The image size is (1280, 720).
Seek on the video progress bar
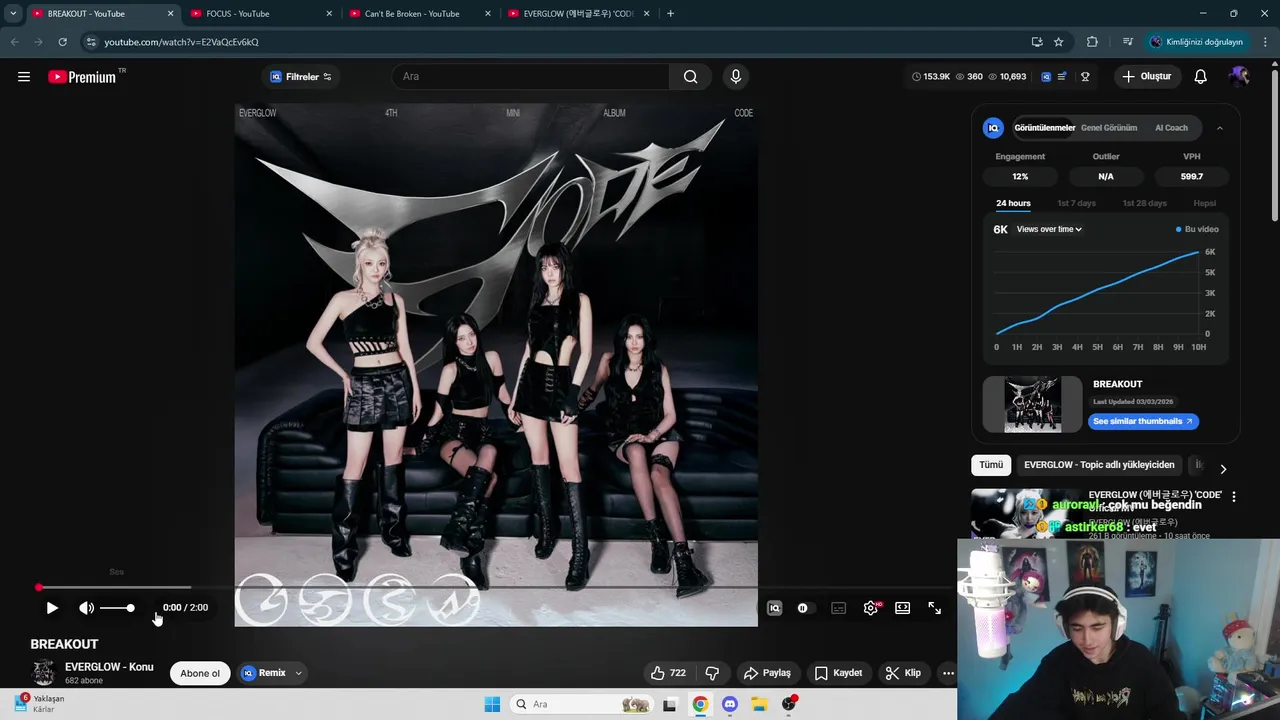click(496, 587)
